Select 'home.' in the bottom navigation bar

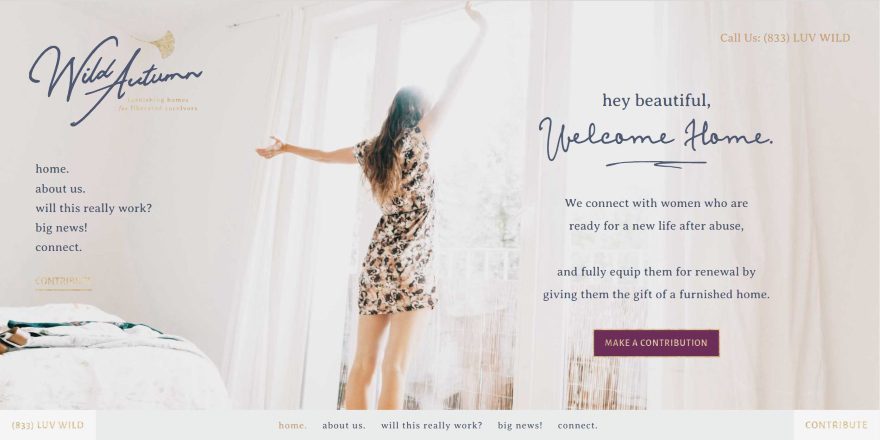(292, 425)
